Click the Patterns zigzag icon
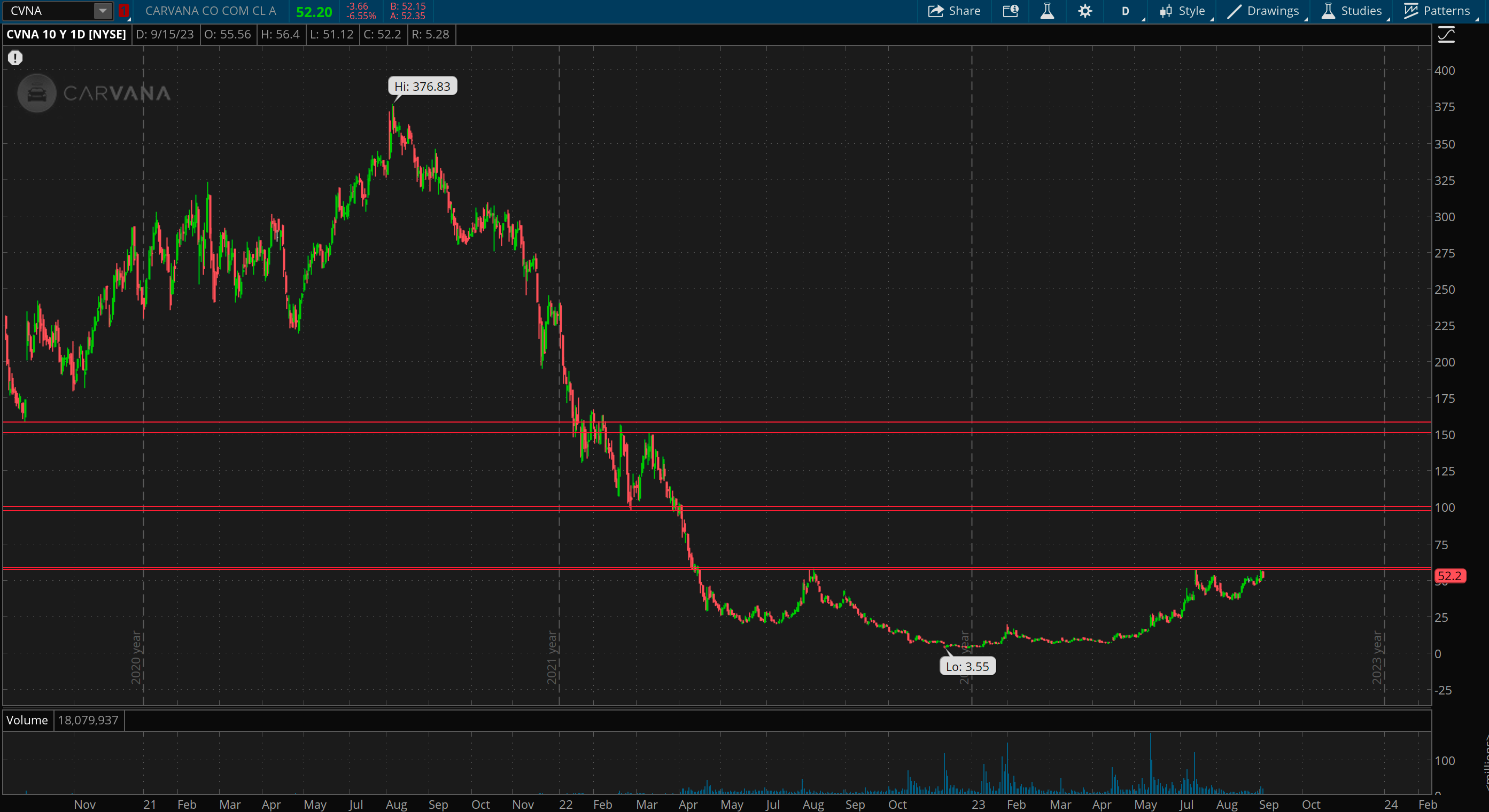The height and width of the screenshot is (812, 1489). click(1411, 11)
